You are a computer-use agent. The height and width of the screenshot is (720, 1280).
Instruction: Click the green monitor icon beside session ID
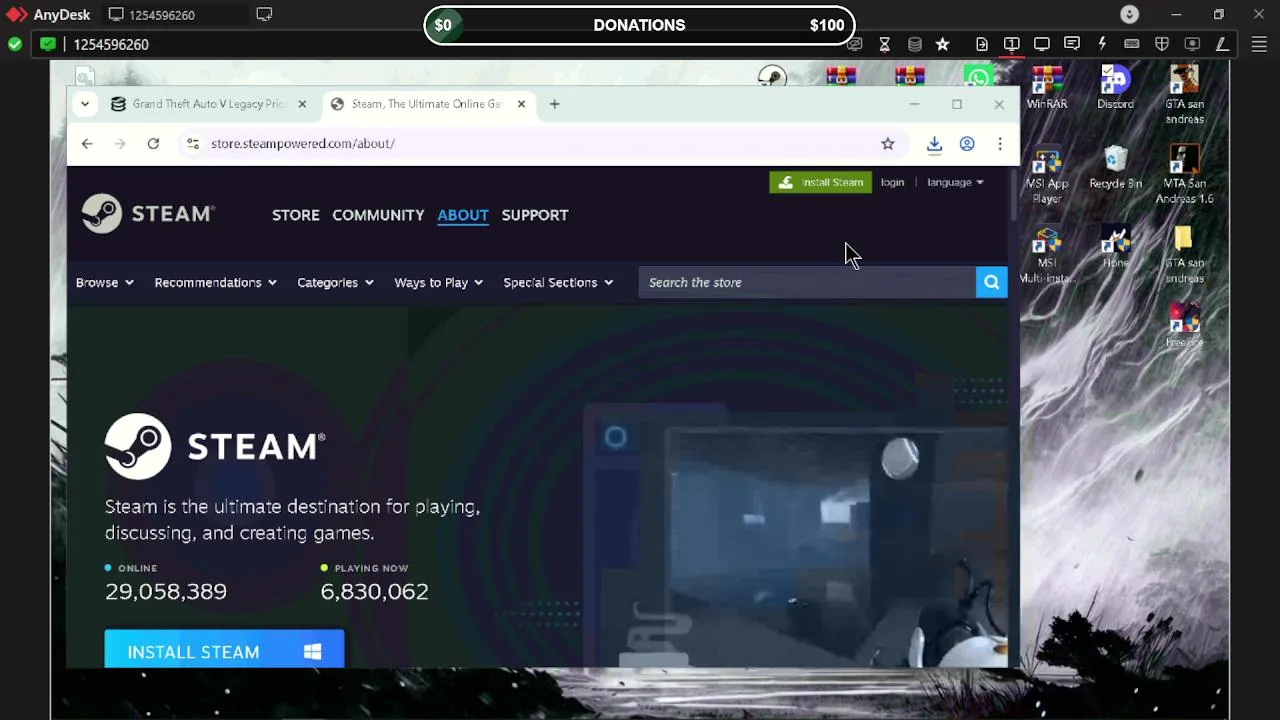coord(48,44)
